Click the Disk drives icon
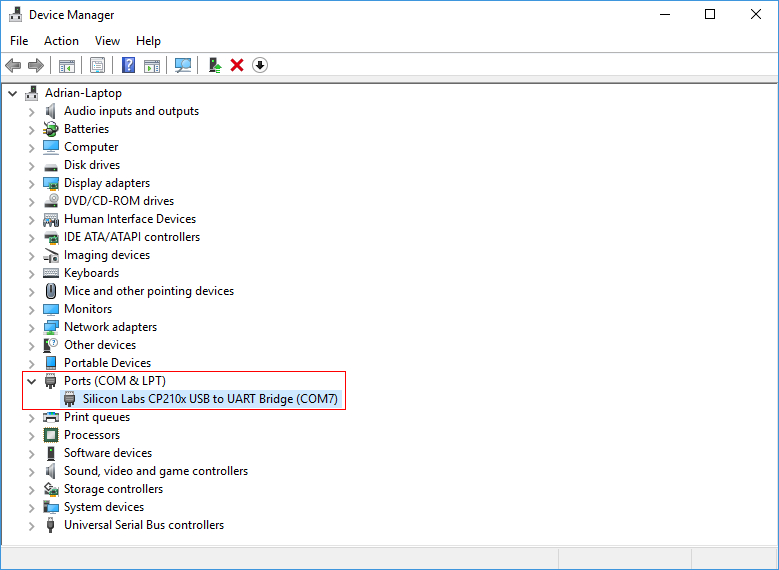Screen dimensions: 779x570 coord(51,167)
